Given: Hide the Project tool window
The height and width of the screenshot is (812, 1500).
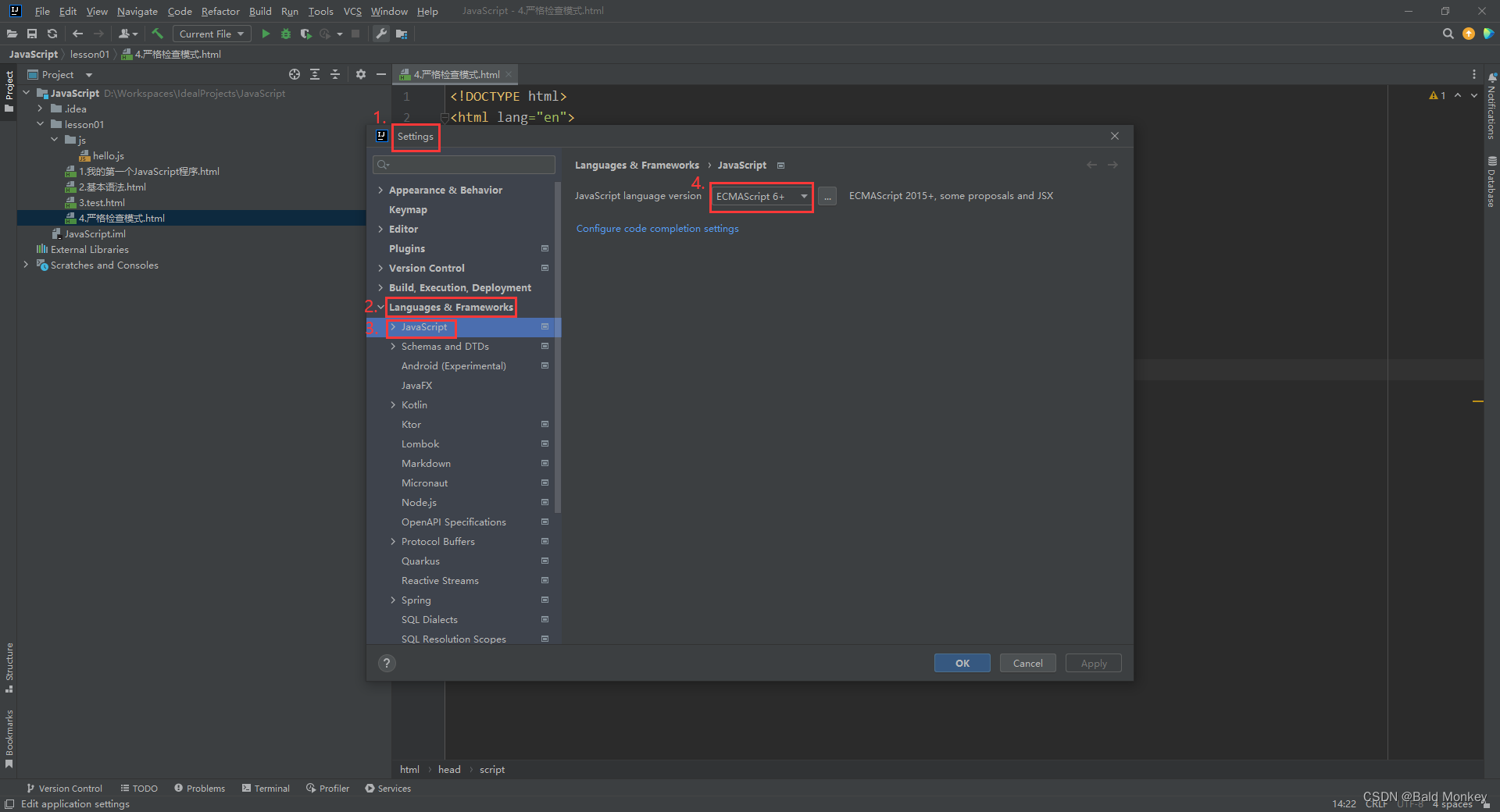Looking at the screenshot, I should pos(380,74).
